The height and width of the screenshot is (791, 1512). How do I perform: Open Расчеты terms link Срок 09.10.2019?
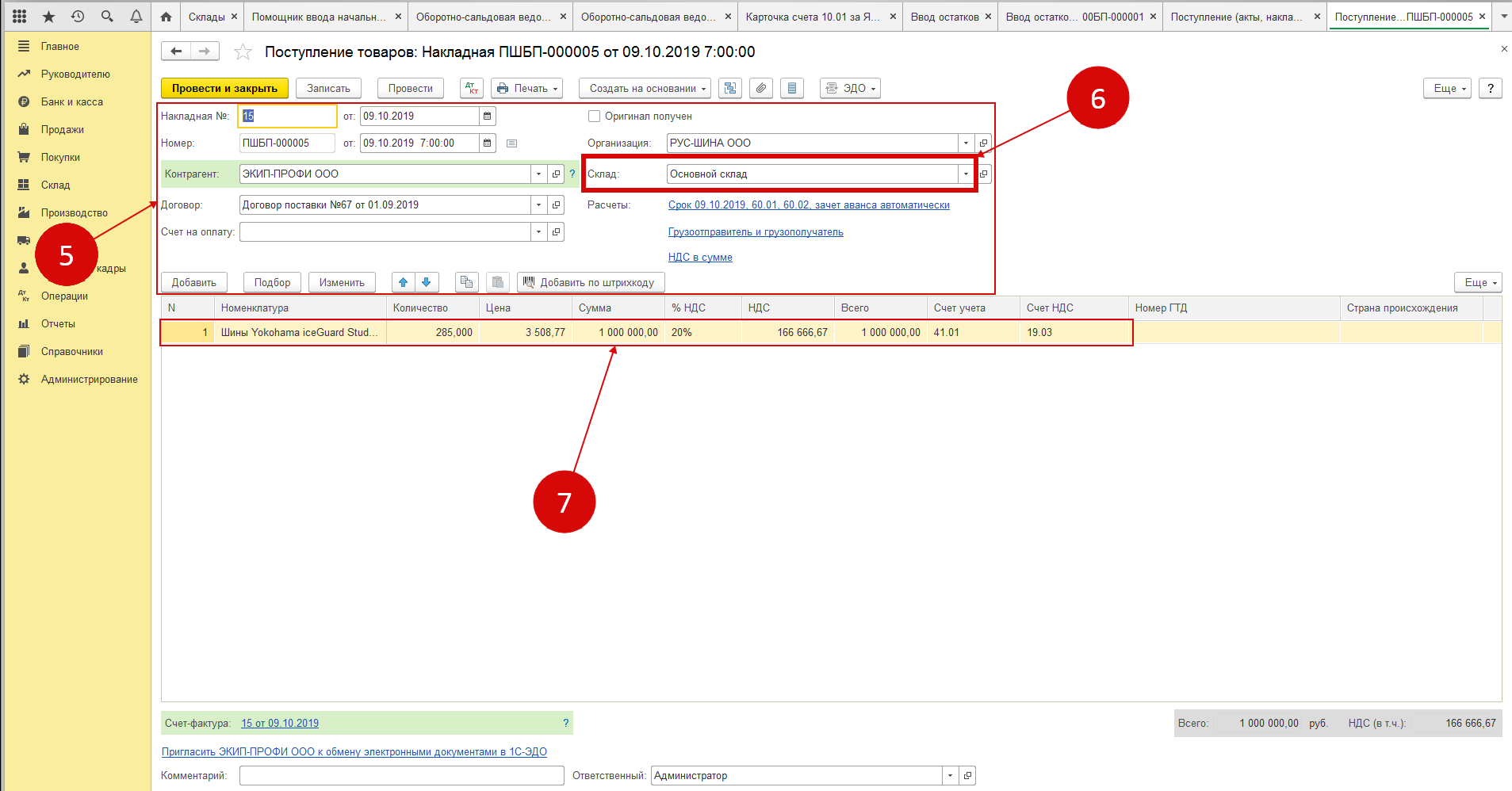point(809,204)
